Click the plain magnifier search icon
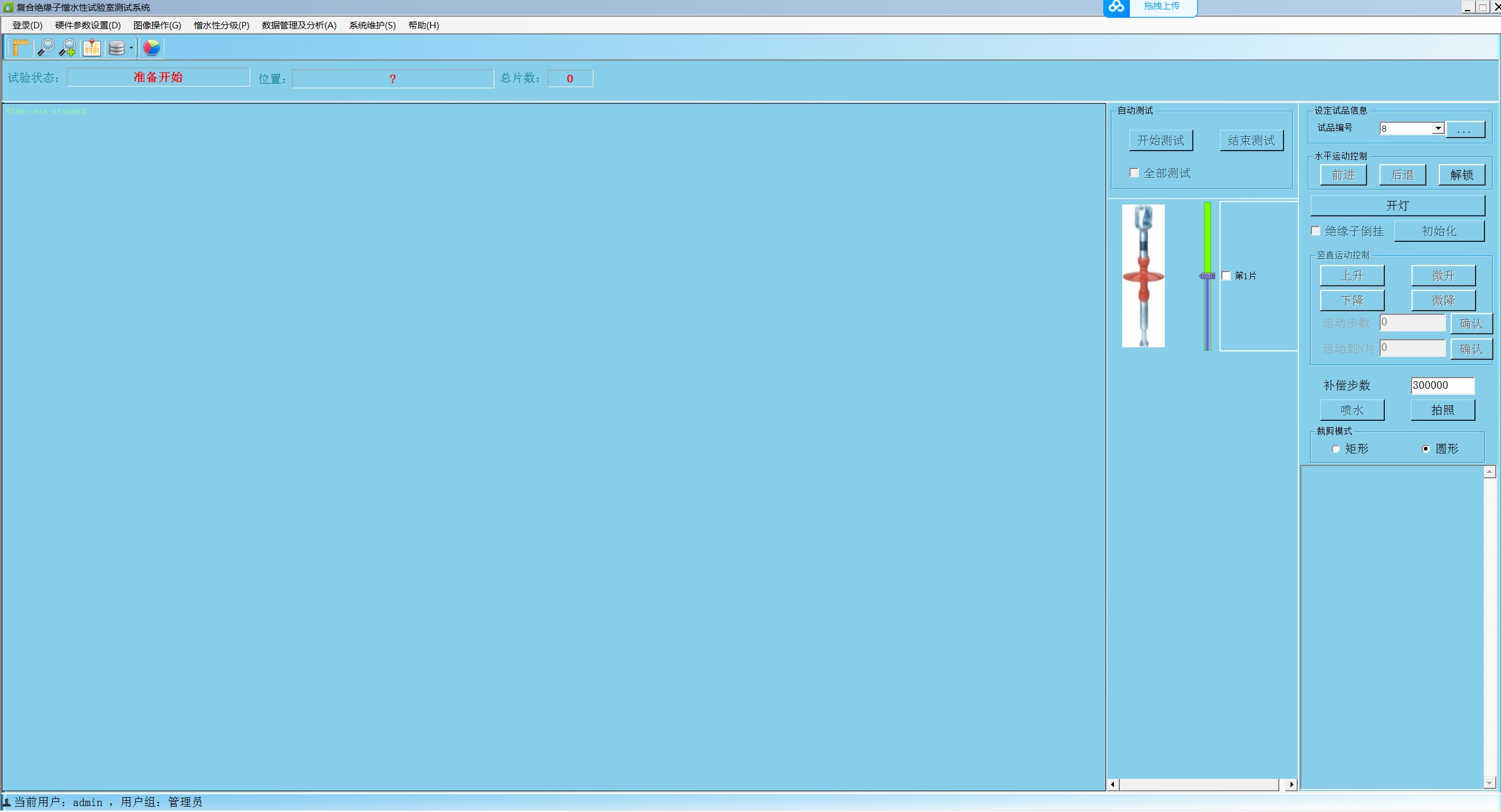The image size is (1501, 812). [x=45, y=47]
